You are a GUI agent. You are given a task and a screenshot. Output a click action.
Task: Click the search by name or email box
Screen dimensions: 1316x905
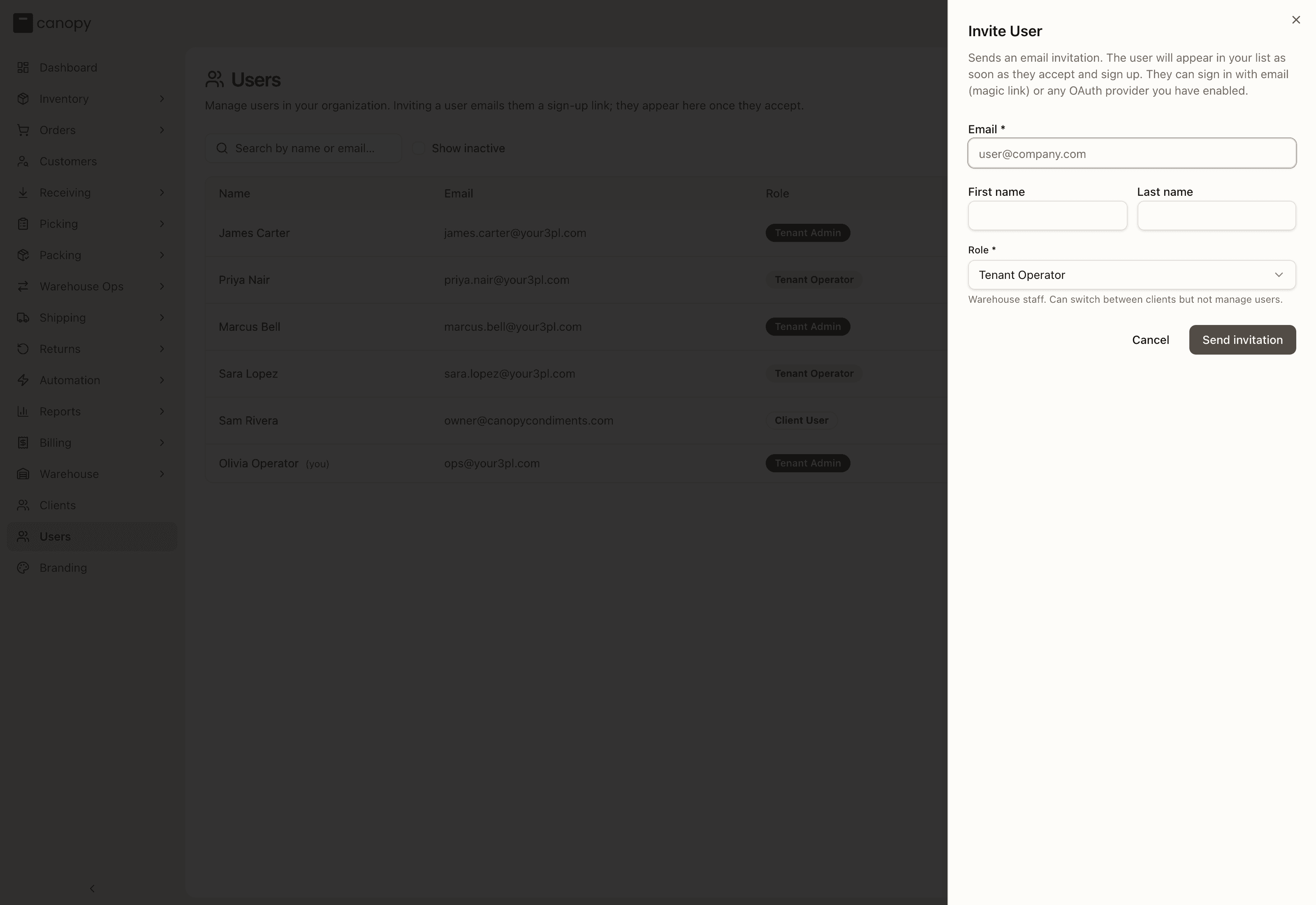(x=303, y=148)
